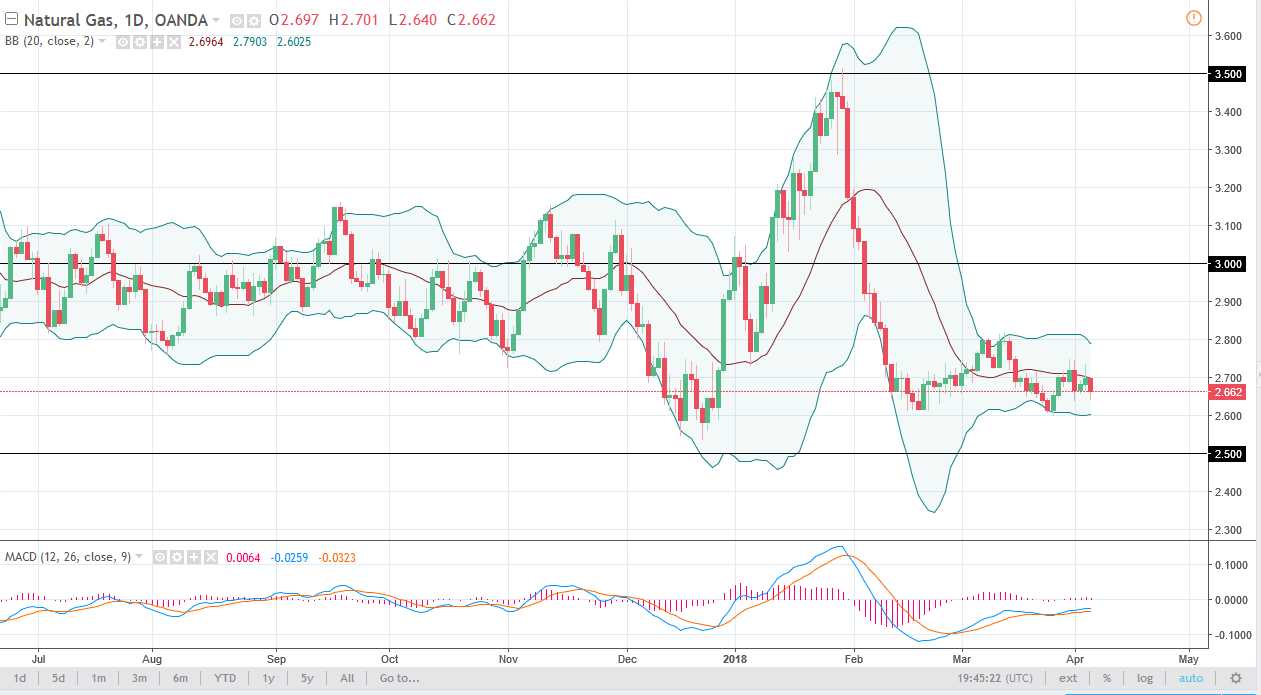The height and width of the screenshot is (695, 1261).
Task: Expand the Natural Gas symbol dropdown arrow
Action: [217, 21]
